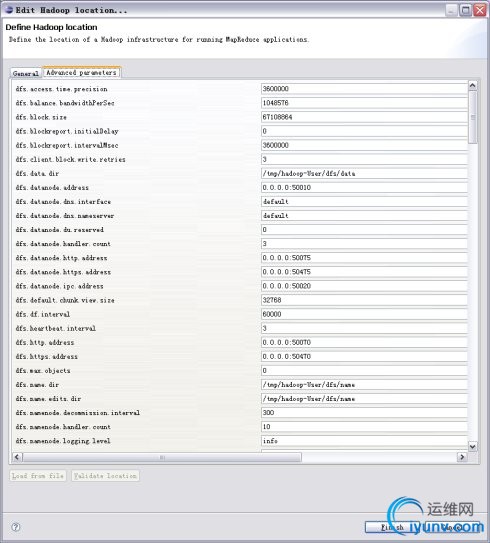Click the dfs.http.address value field
The width and height of the screenshot is (490, 543).
coord(364,342)
